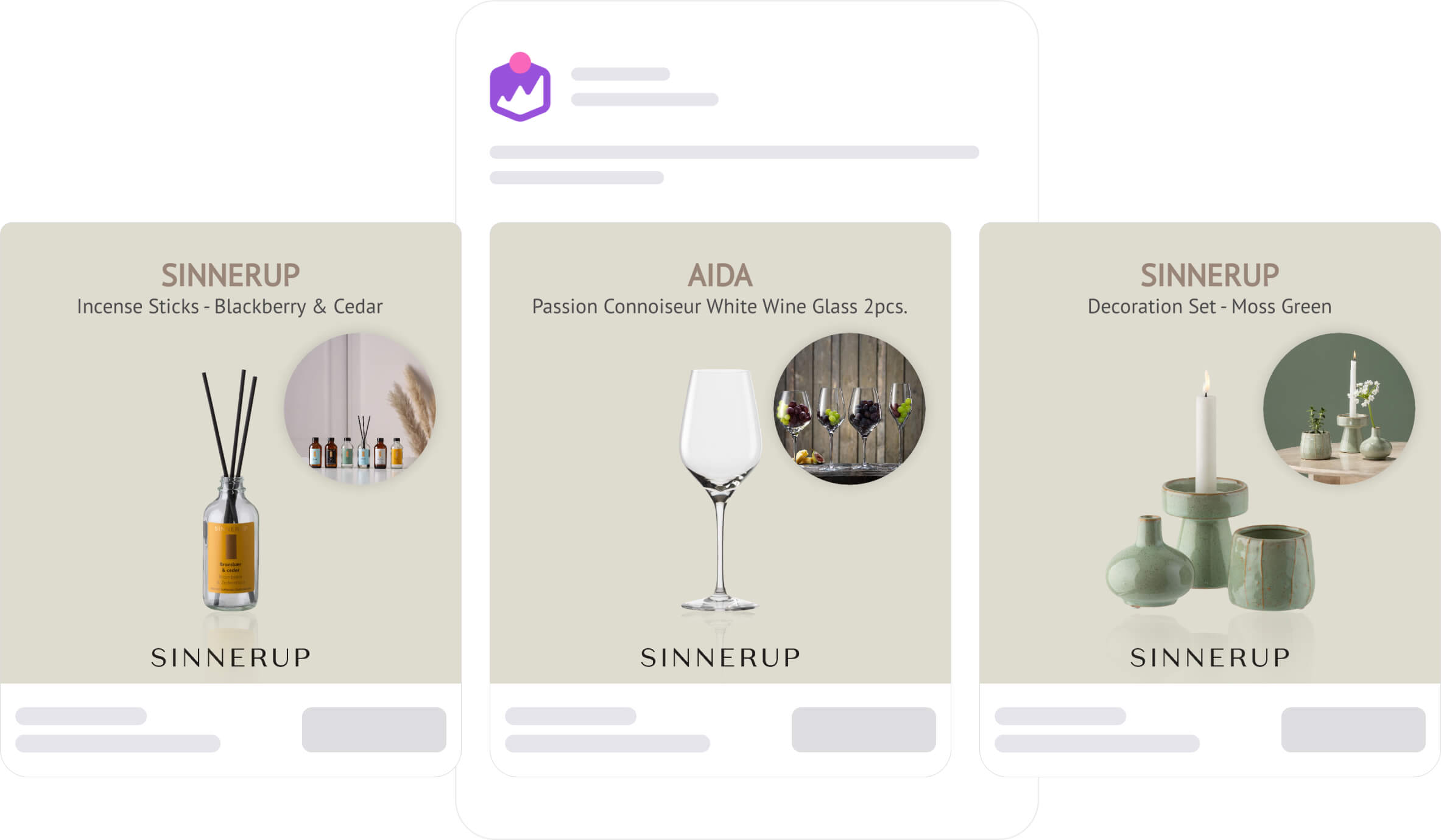Click the purple hexagon profile logo
Image resolution: width=1441 pixels, height=840 pixels.
[520, 89]
